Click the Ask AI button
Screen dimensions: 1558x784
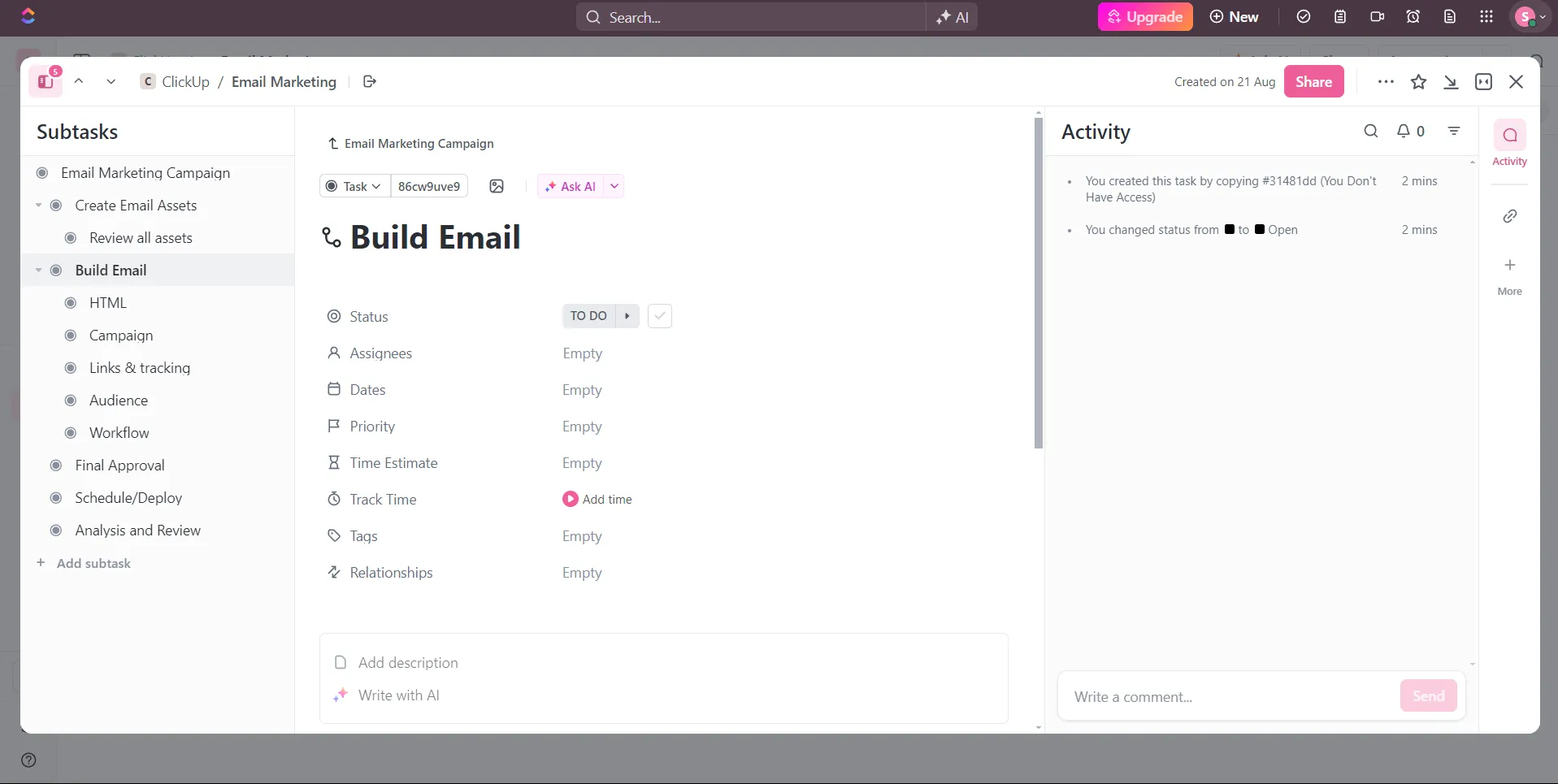coord(570,186)
